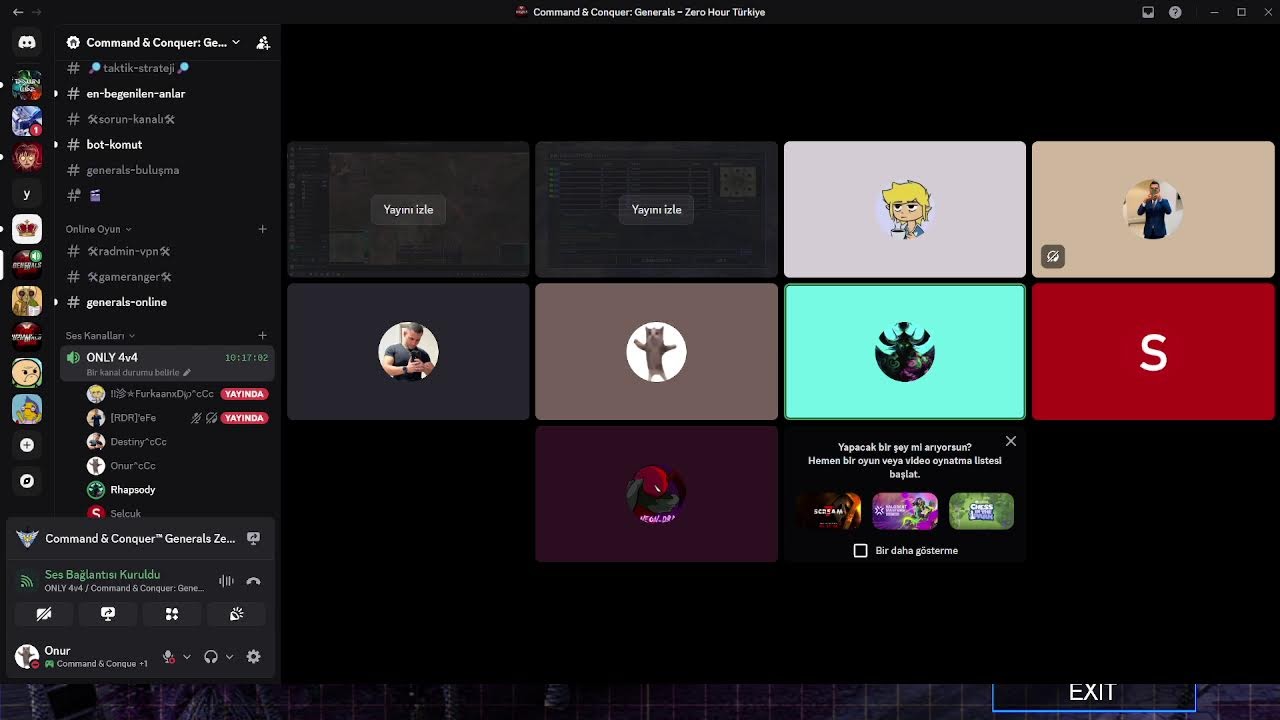1280x720 pixels.
Task: Select the ONLY 4v4 voice channel
Action: click(x=168, y=363)
